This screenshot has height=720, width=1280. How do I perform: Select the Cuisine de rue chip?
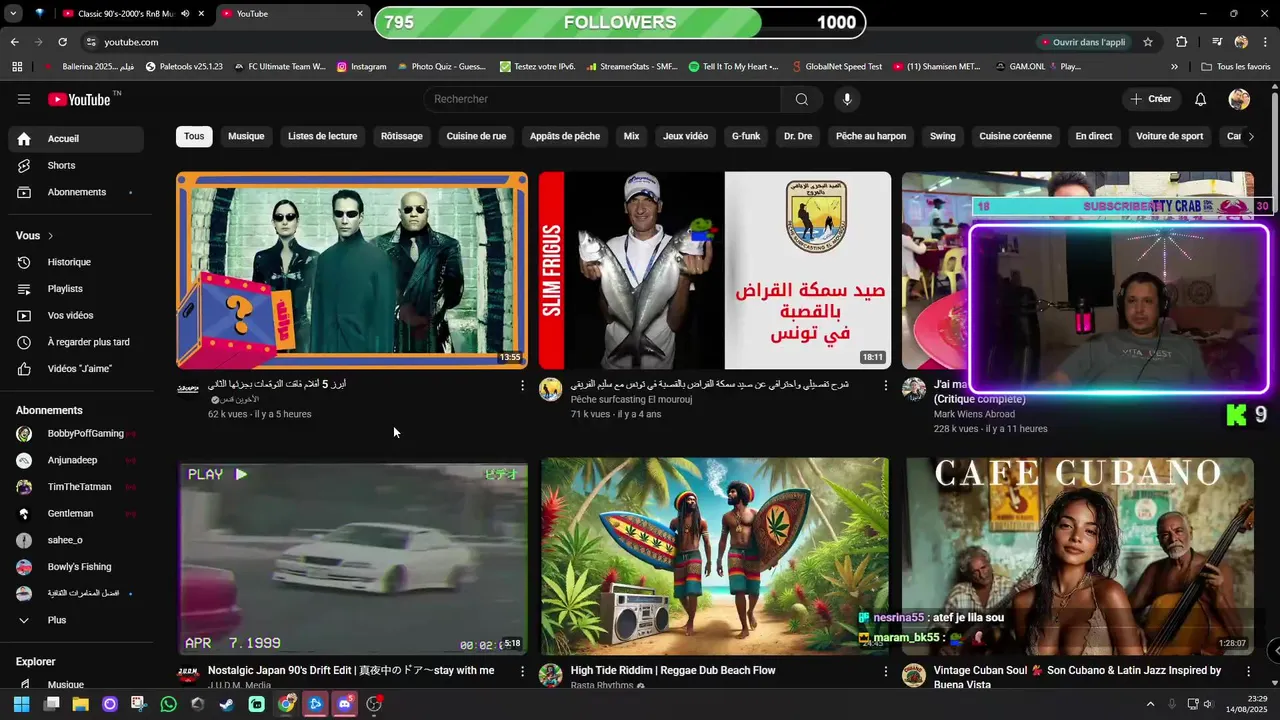click(x=476, y=136)
